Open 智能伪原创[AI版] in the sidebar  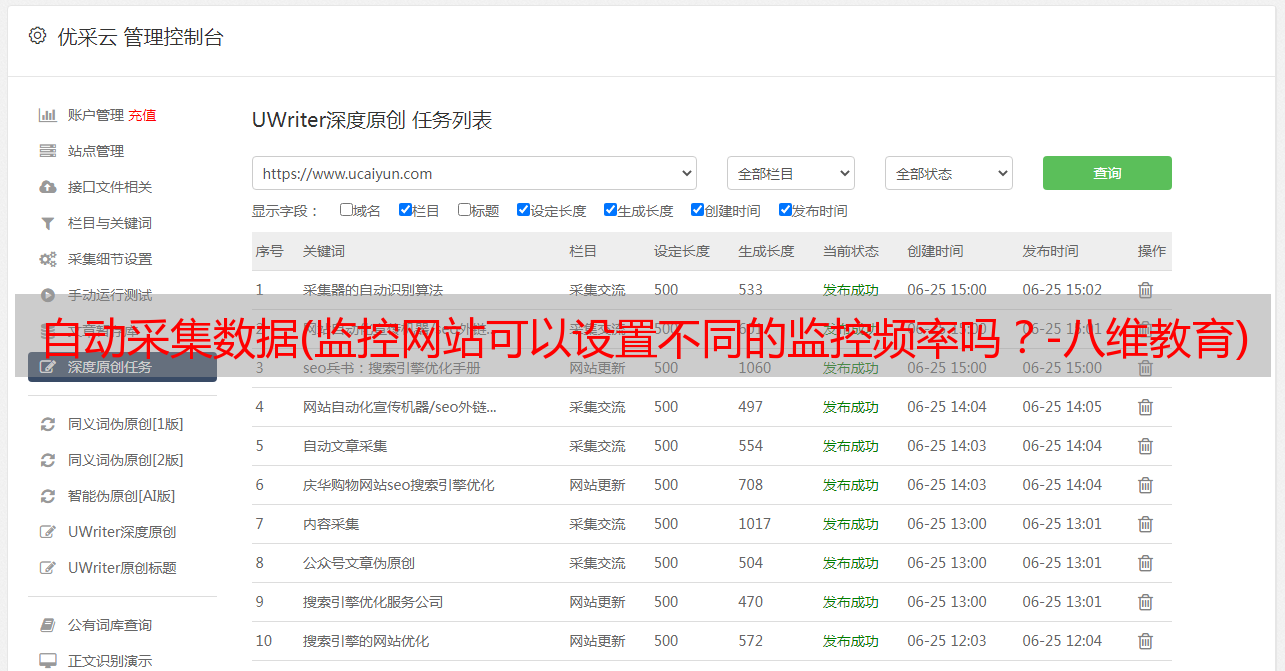[x=122, y=496]
